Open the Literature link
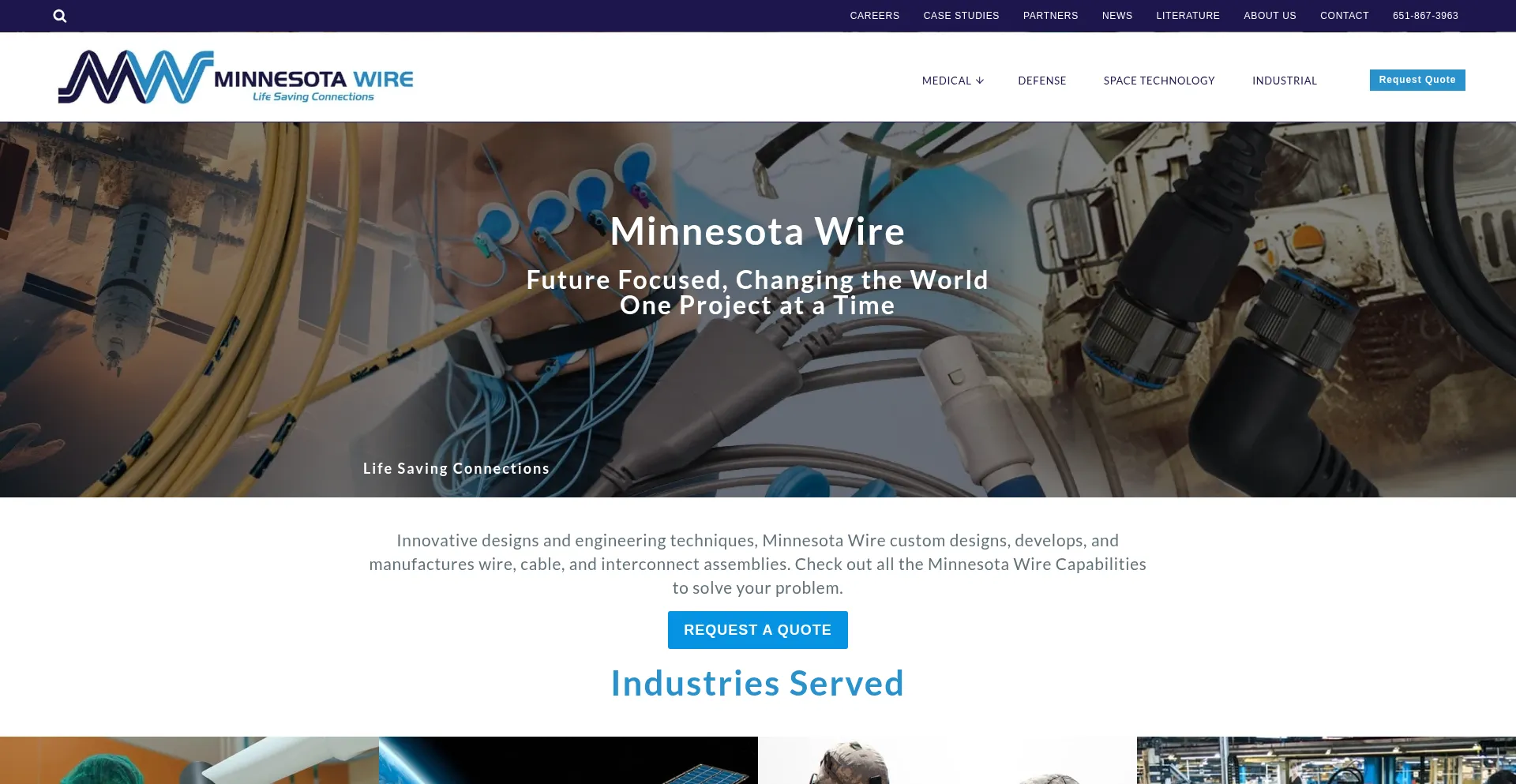Viewport: 1516px width, 784px height. (1188, 16)
